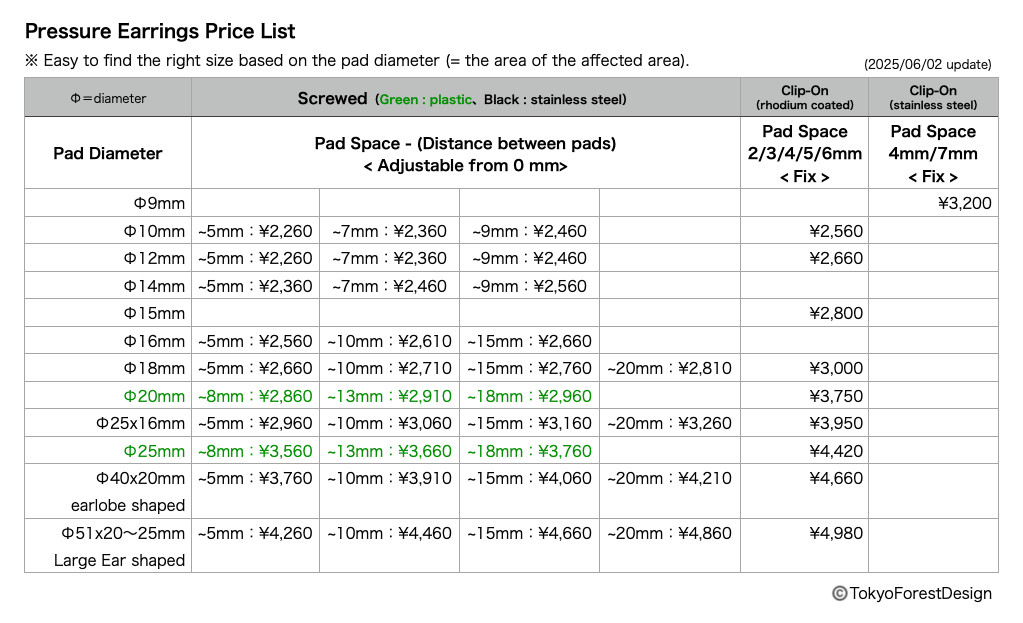
Task: Select the Φ9mm row label
Action: pos(159,203)
